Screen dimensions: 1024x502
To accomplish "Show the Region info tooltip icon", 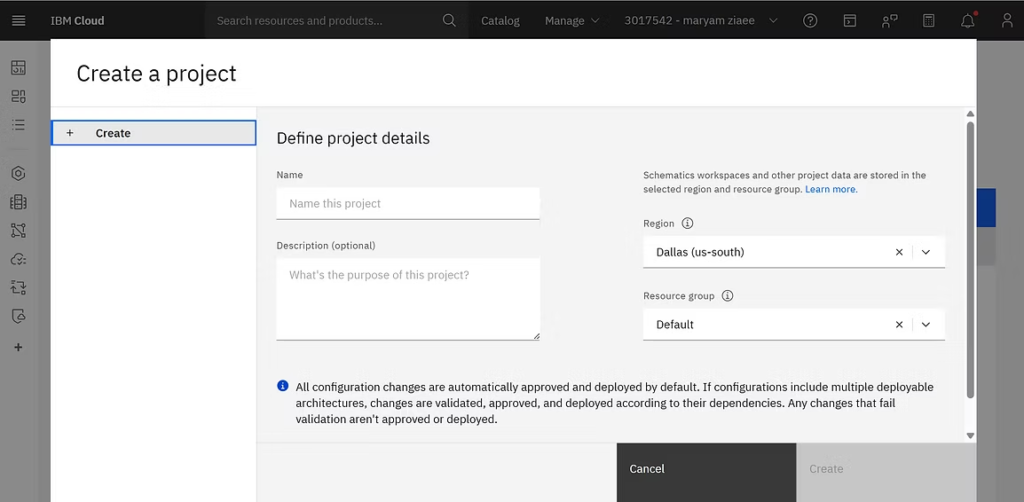I will [x=687, y=223].
